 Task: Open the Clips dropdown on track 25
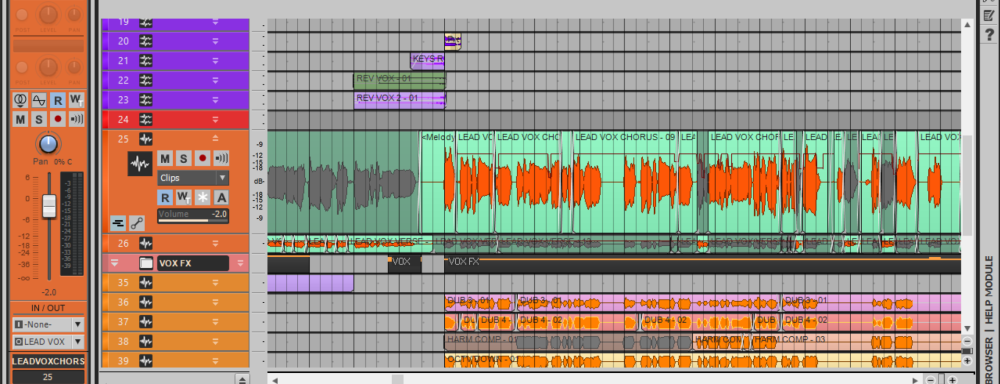193,178
